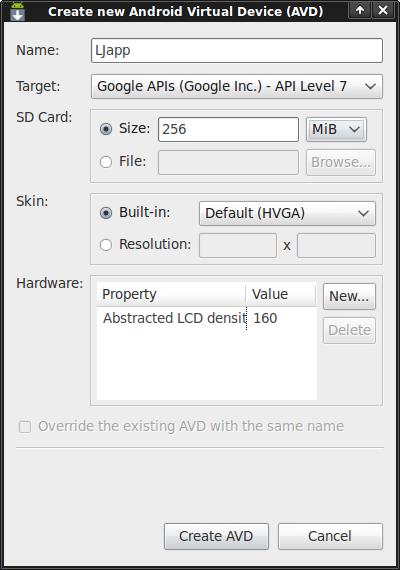The width and height of the screenshot is (400, 570).
Task: Click the up-arrow maximize button in the title bar
Action: (x=360, y=10)
